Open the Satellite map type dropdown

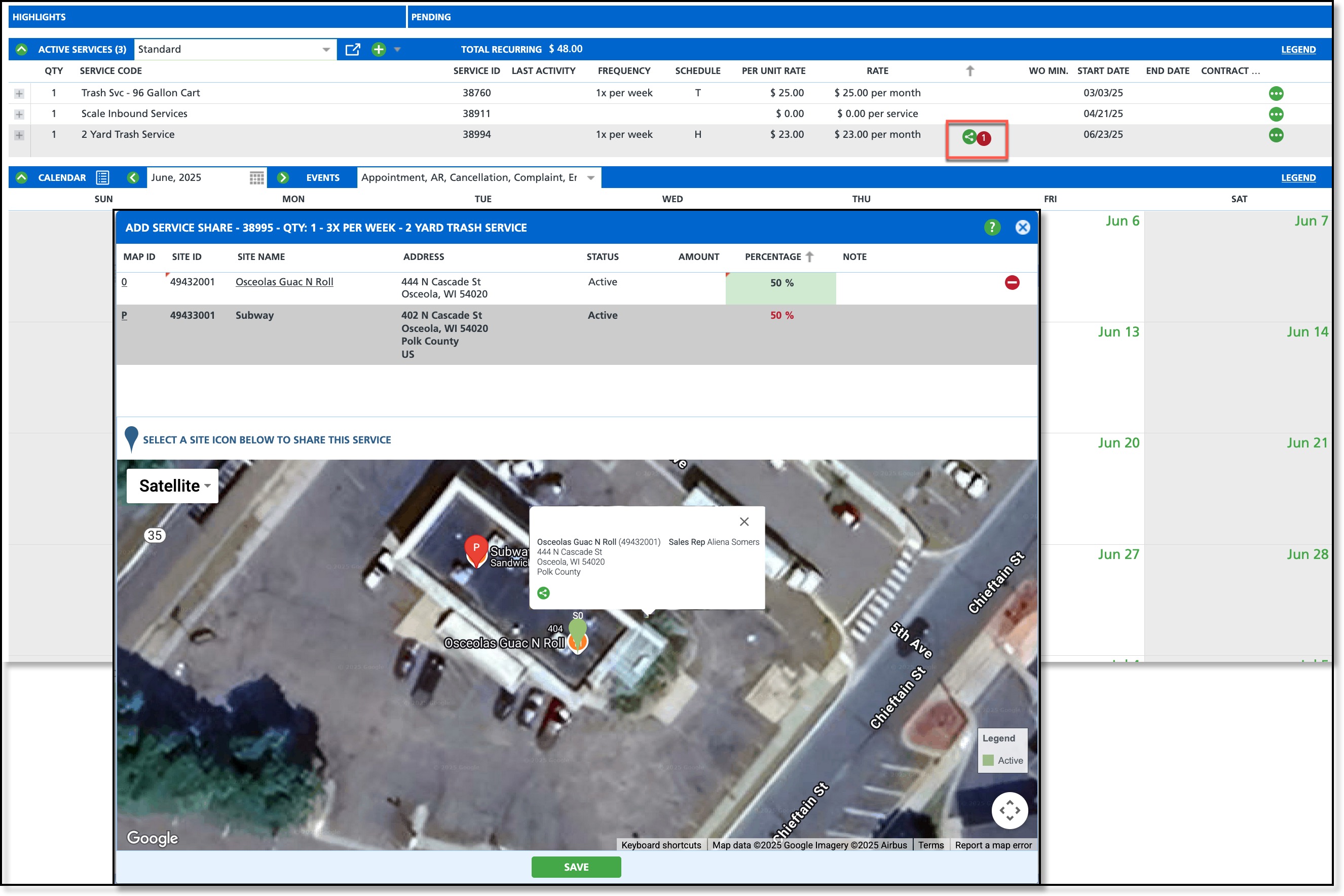[173, 486]
